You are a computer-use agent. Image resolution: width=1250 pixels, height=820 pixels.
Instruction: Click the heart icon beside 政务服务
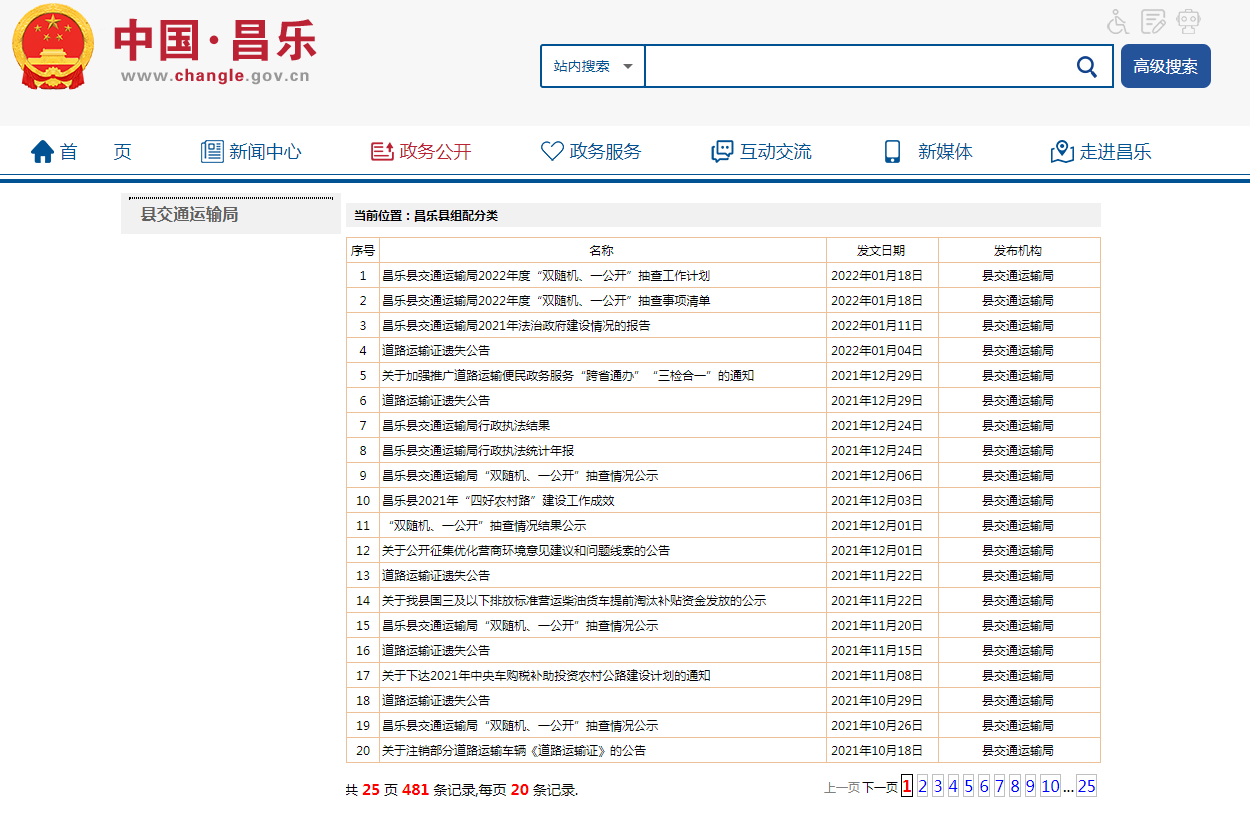(552, 152)
